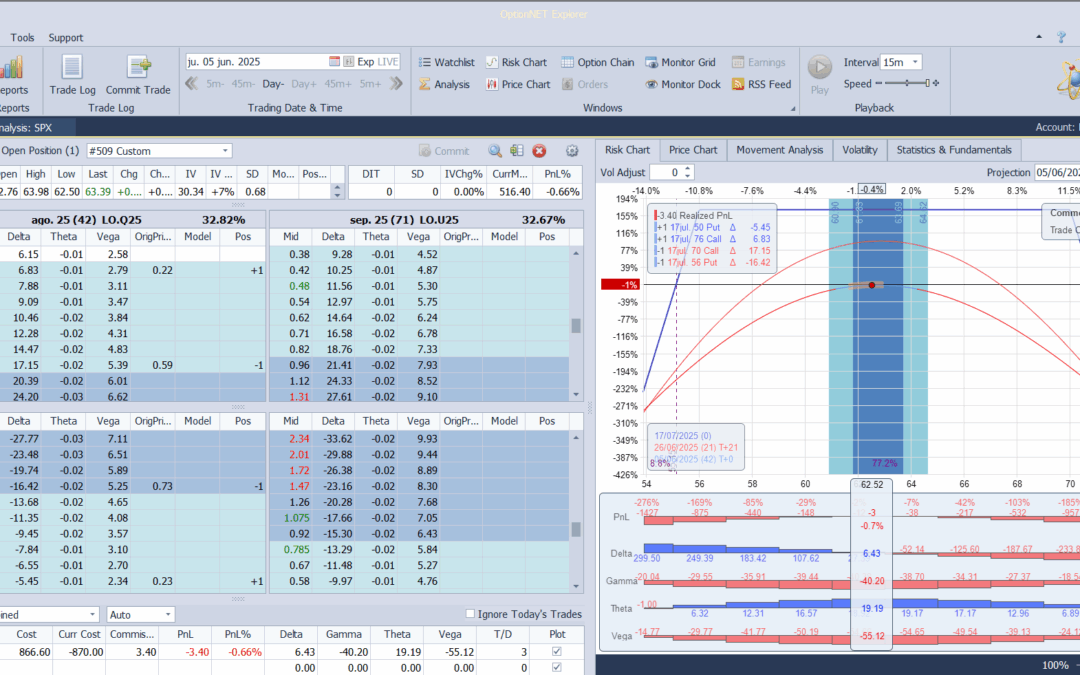The height and width of the screenshot is (675, 1080).
Task: Uncheck Plot box in first position row
Action: pyautogui.click(x=557, y=652)
